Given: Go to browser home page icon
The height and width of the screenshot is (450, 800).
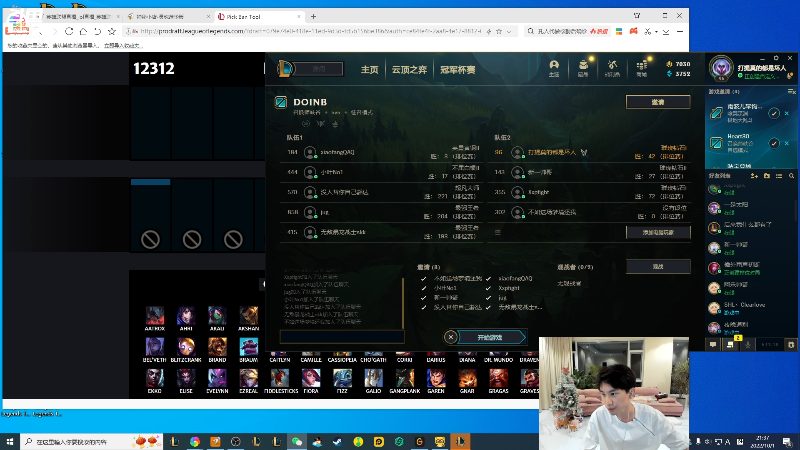Looking at the screenshot, I should [83, 31].
